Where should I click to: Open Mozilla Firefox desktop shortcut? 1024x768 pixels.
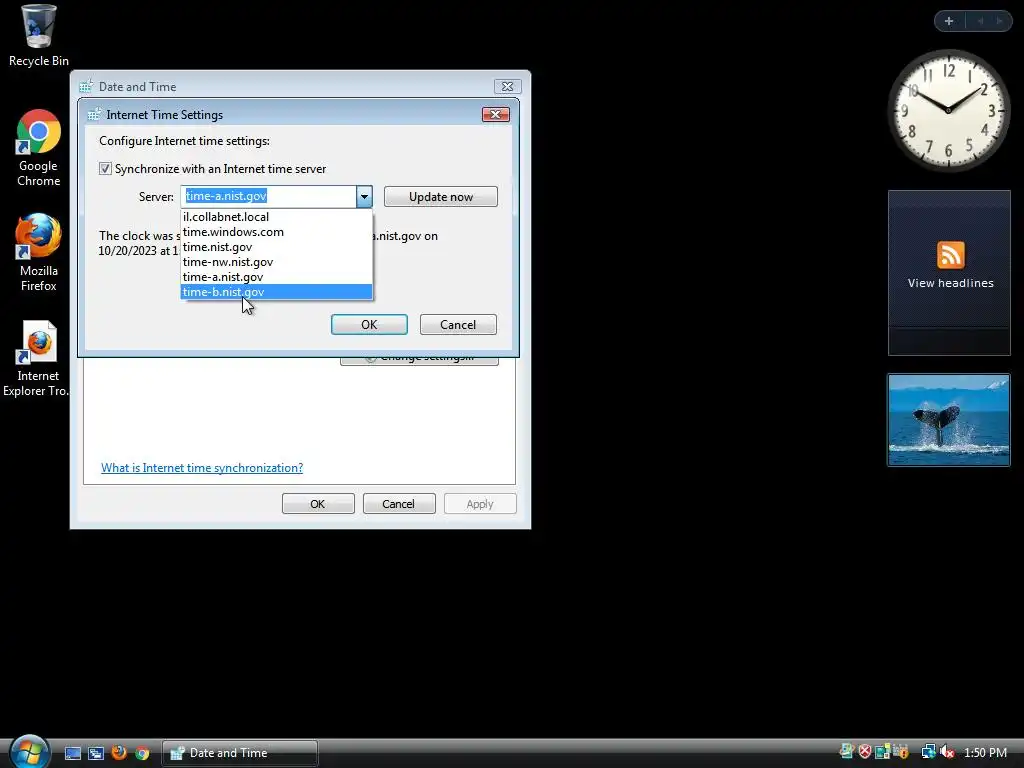click(38, 253)
